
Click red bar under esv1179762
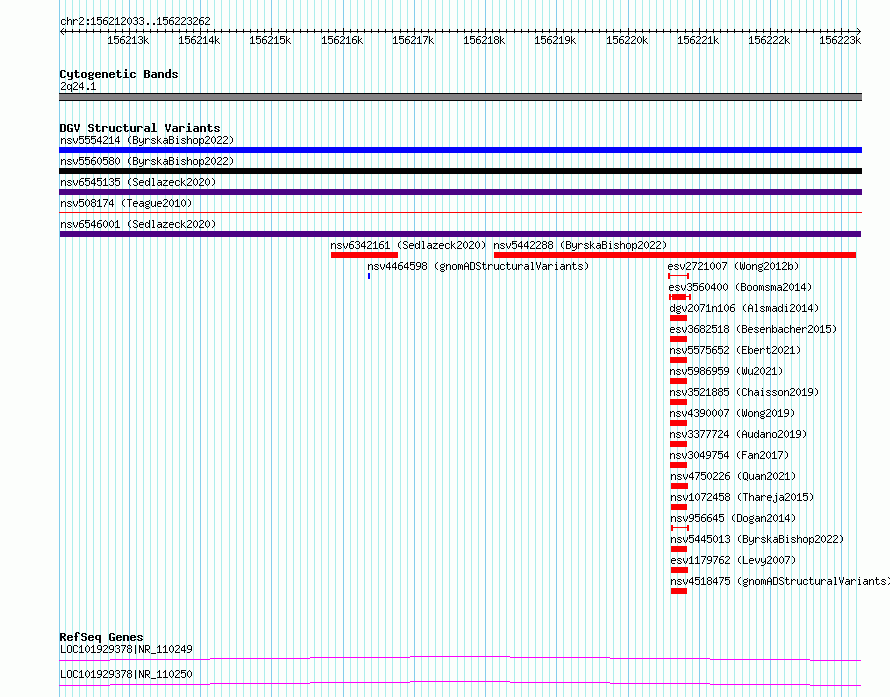pos(679,570)
